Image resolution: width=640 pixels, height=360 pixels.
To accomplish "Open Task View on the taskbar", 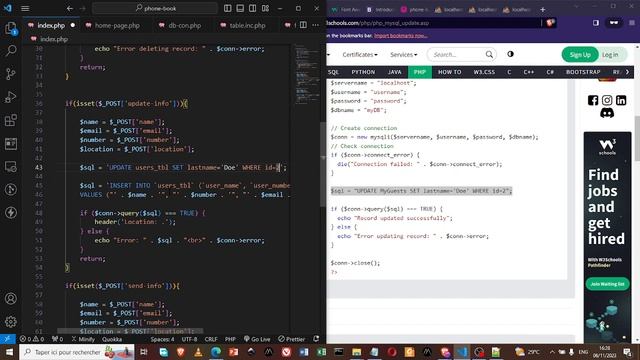I will (x=144, y=352).
